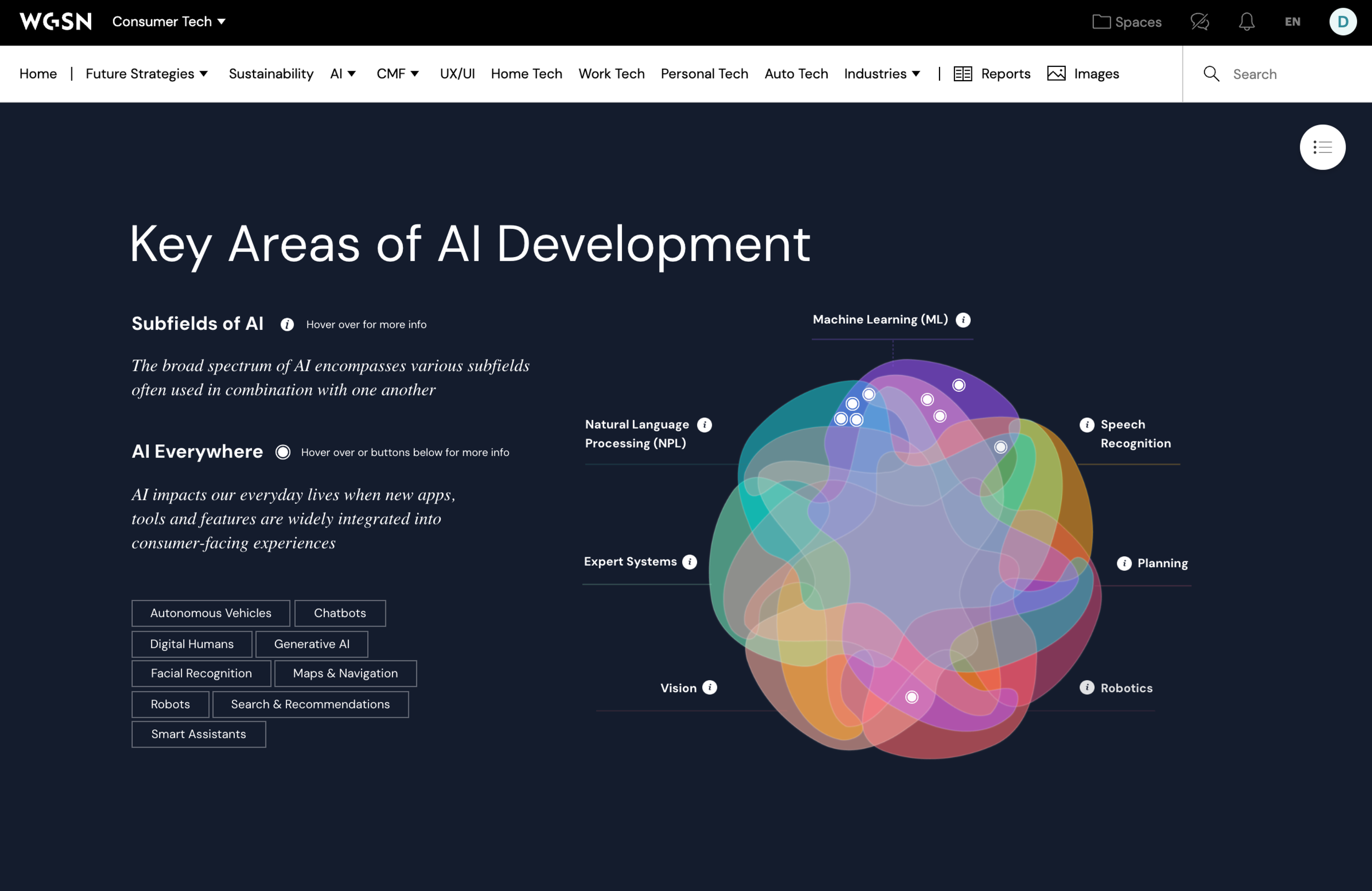Select the Chatbots filter button

click(340, 613)
